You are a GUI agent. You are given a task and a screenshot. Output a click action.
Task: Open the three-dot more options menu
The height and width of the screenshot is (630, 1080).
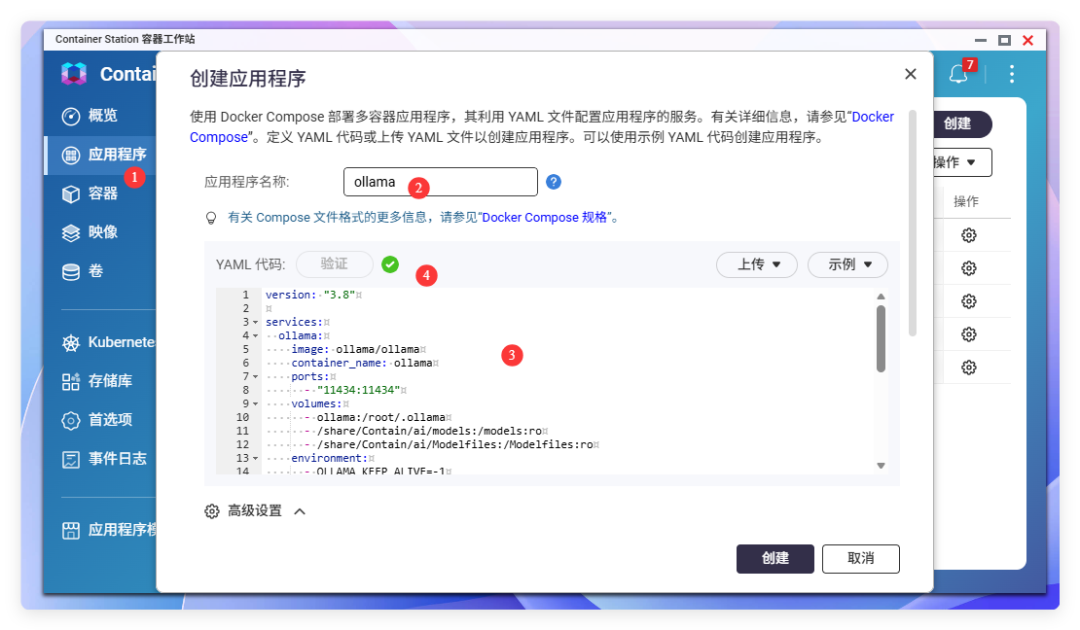point(1011,74)
